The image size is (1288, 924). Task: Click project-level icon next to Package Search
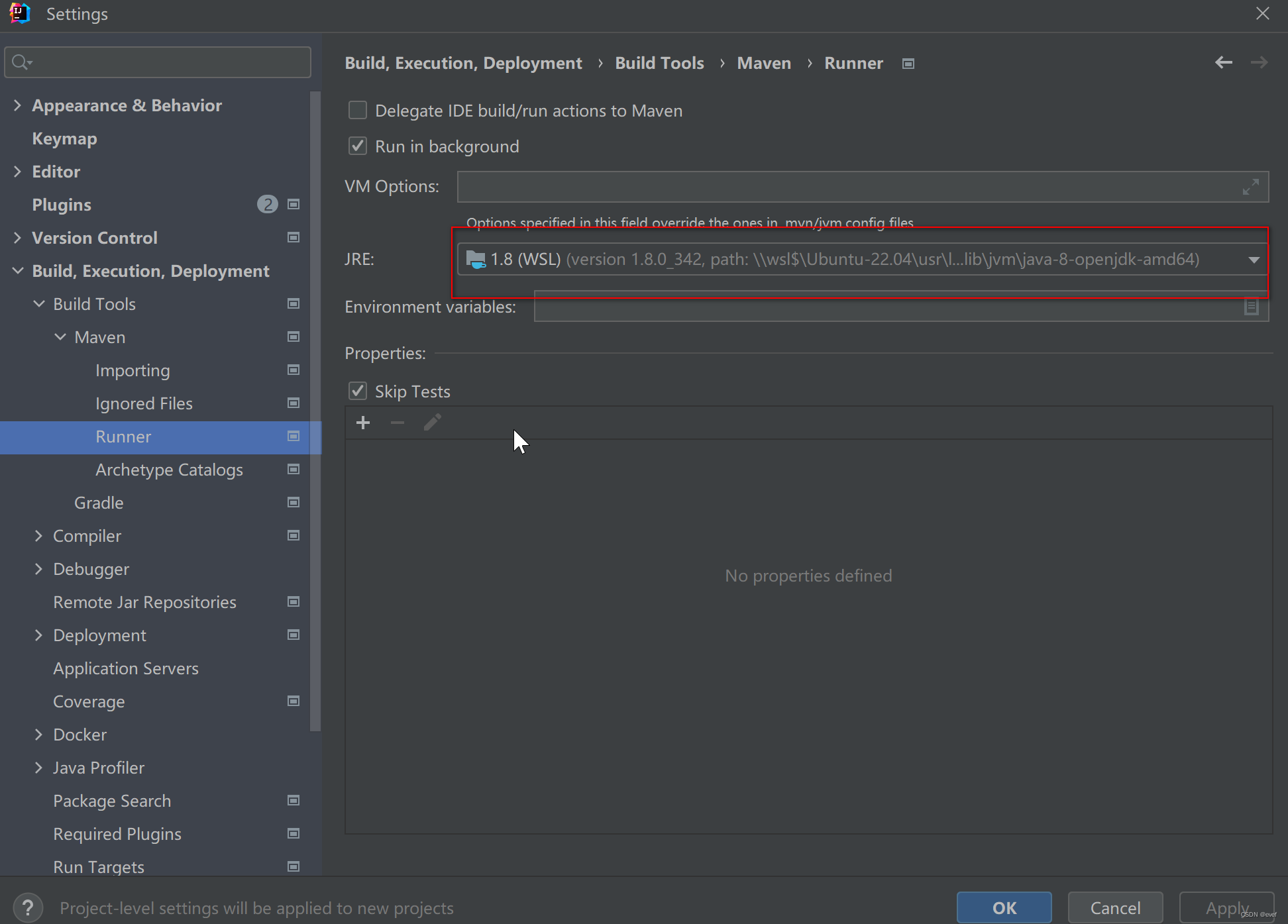coord(294,800)
